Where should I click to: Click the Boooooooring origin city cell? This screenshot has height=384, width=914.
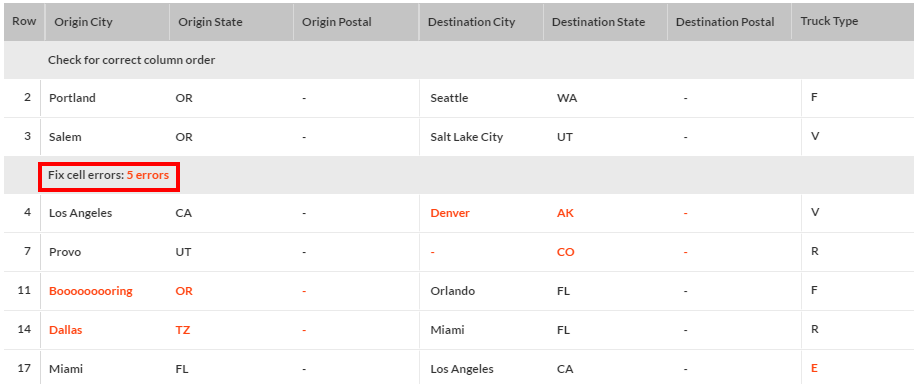91,291
